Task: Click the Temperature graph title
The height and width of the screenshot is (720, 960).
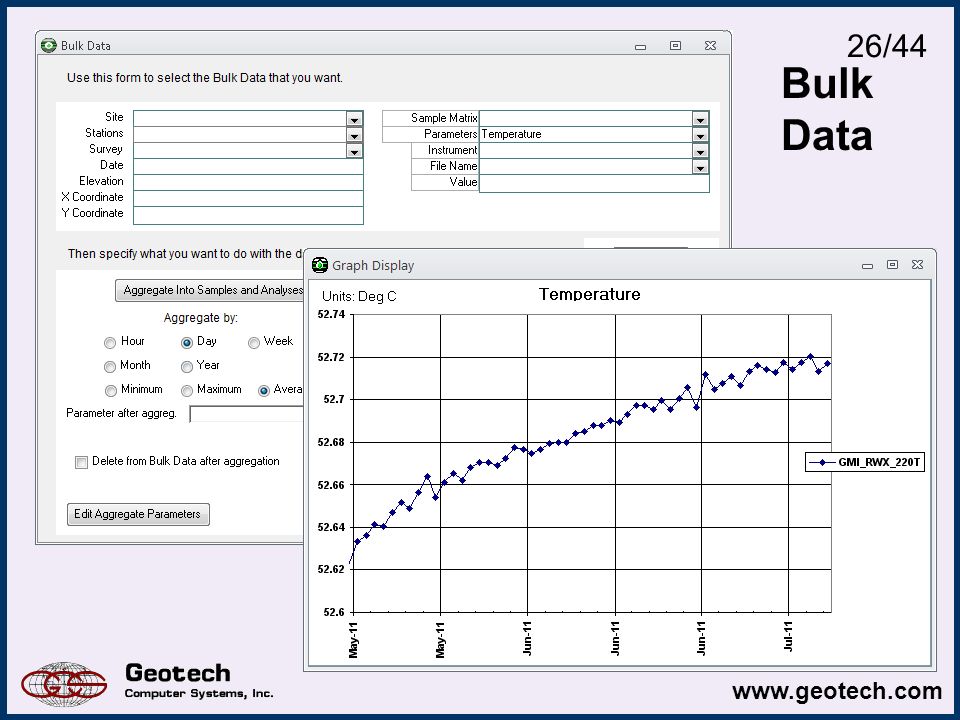Action: click(x=590, y=294)
